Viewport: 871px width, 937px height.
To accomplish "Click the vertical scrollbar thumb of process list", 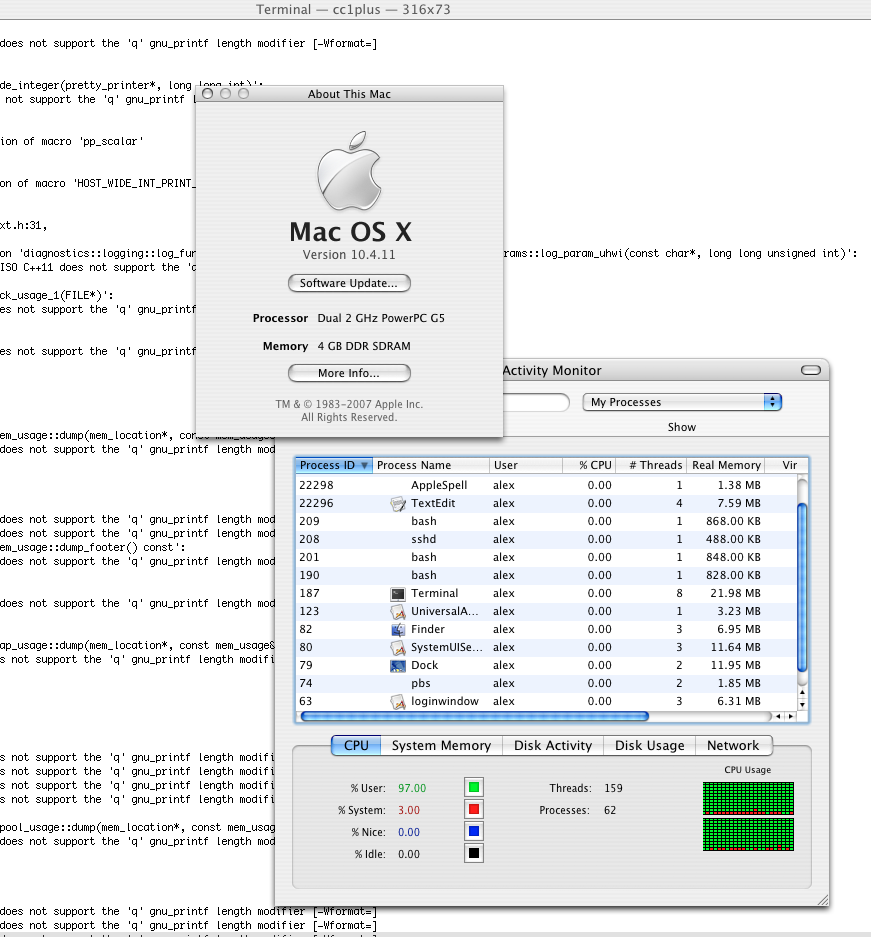I will 802,587.
